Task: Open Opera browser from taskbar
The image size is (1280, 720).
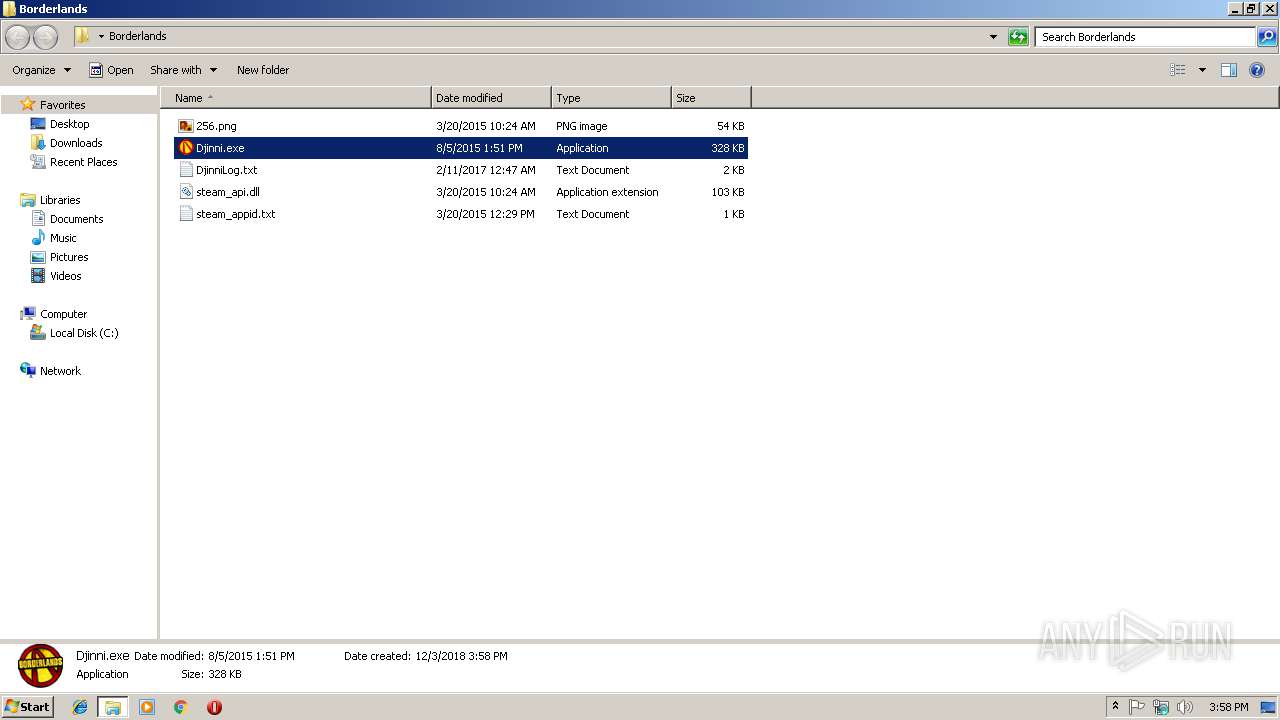Action: click(x=214, y=707)
